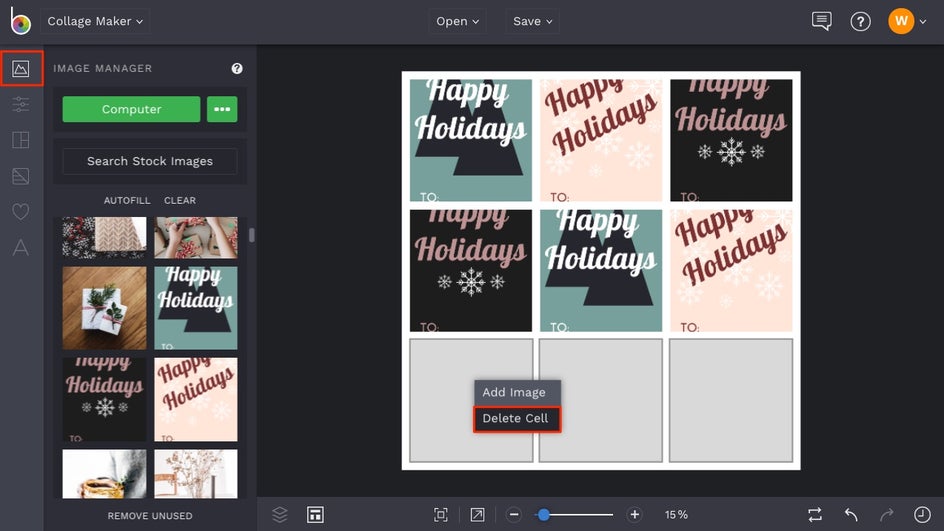The height and width of the screenshot is (531, 944).
Task: Select the teal Happy Holidays thumbnail
Action: pos(196,308)
